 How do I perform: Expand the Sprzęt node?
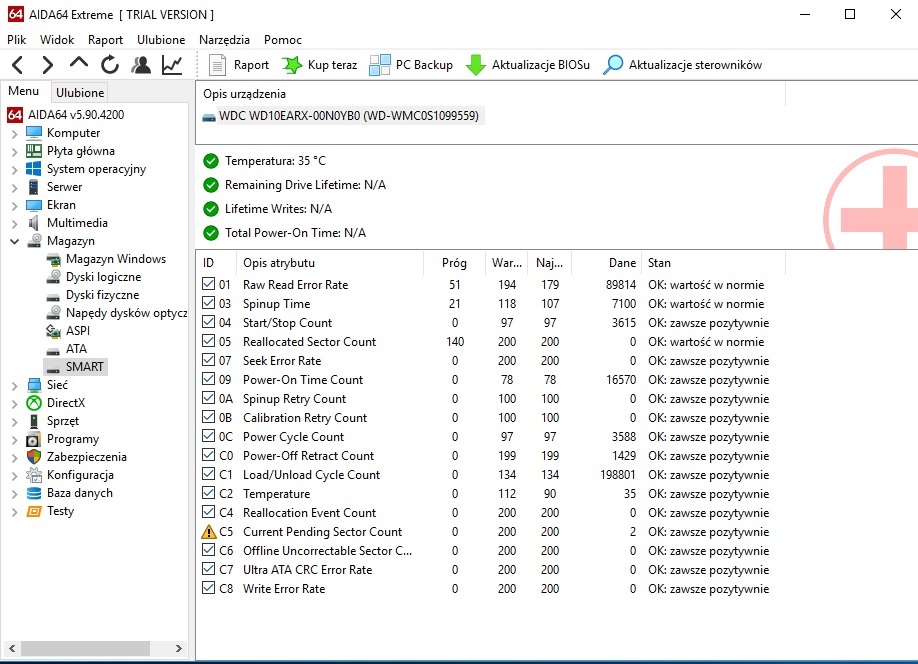point(15,422)
